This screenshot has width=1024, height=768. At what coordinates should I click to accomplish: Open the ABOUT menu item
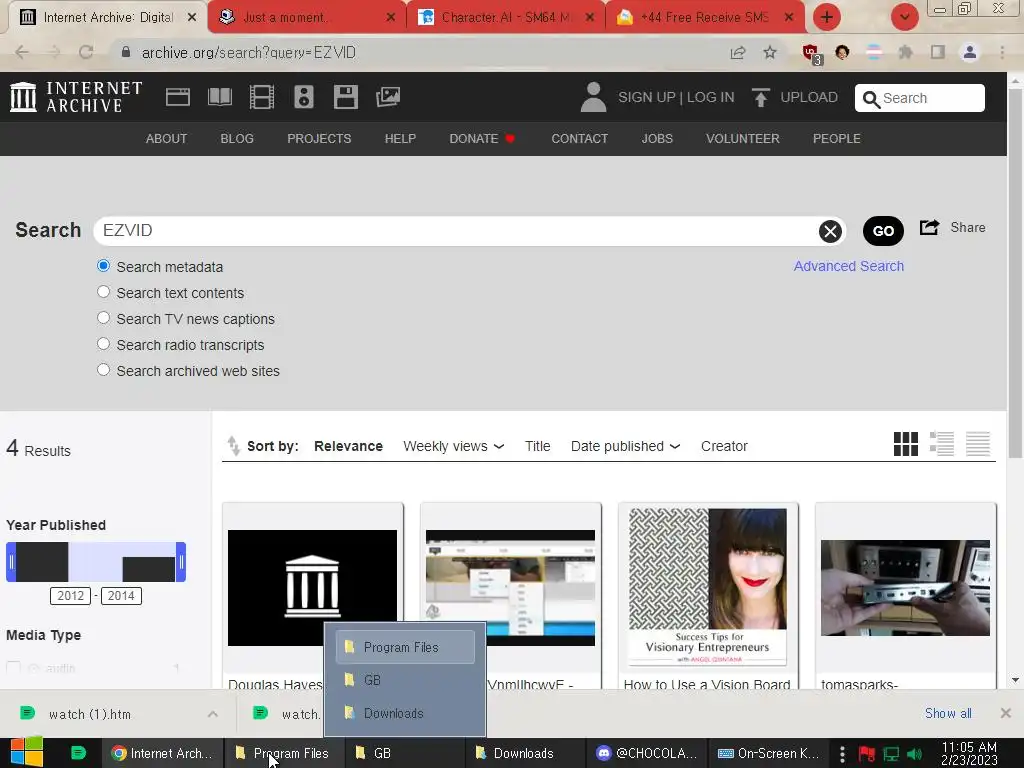[x=166, y=138]
